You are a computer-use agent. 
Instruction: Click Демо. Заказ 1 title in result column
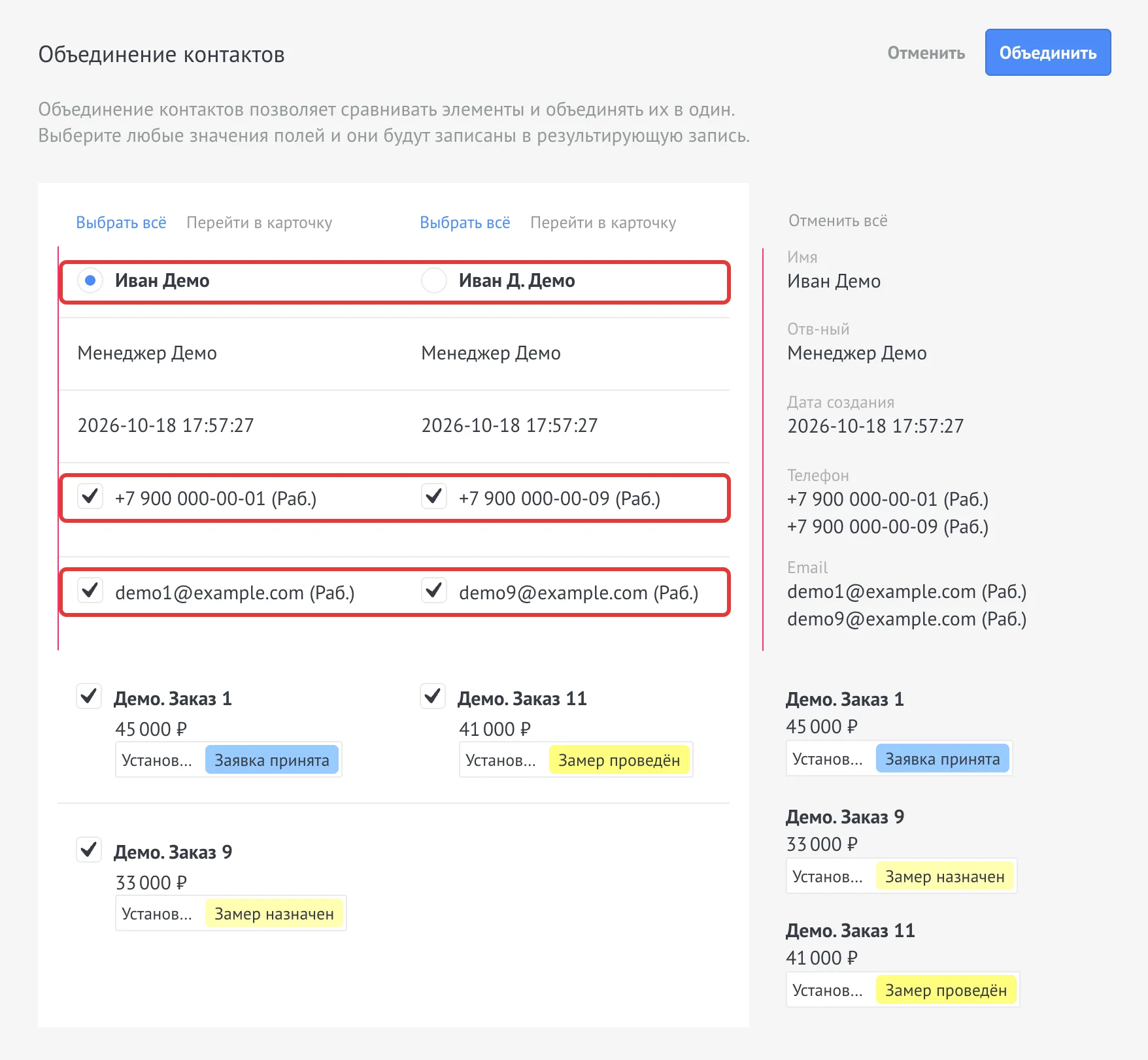coord(845,699)
